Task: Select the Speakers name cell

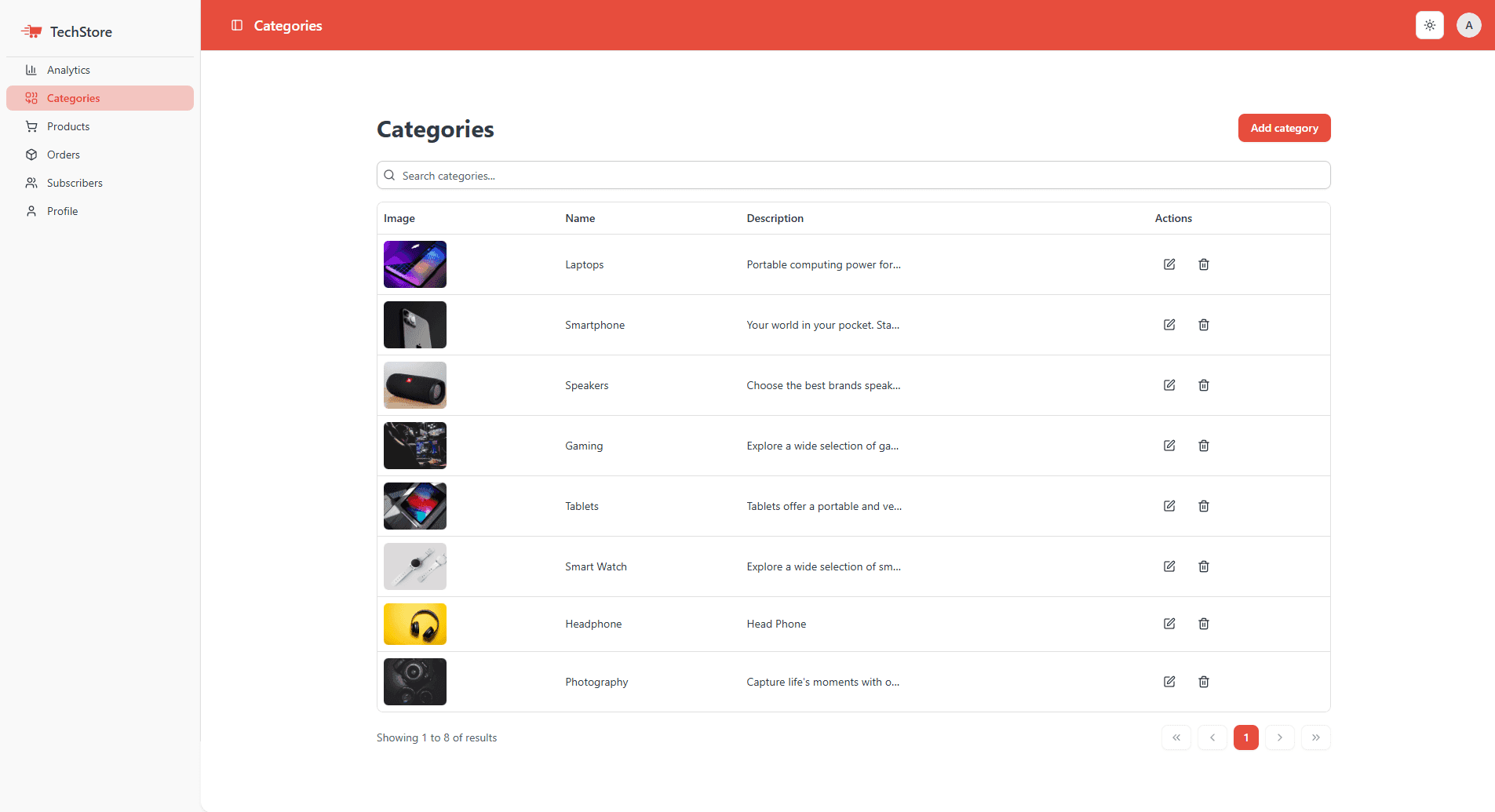Action: (587, 385)
